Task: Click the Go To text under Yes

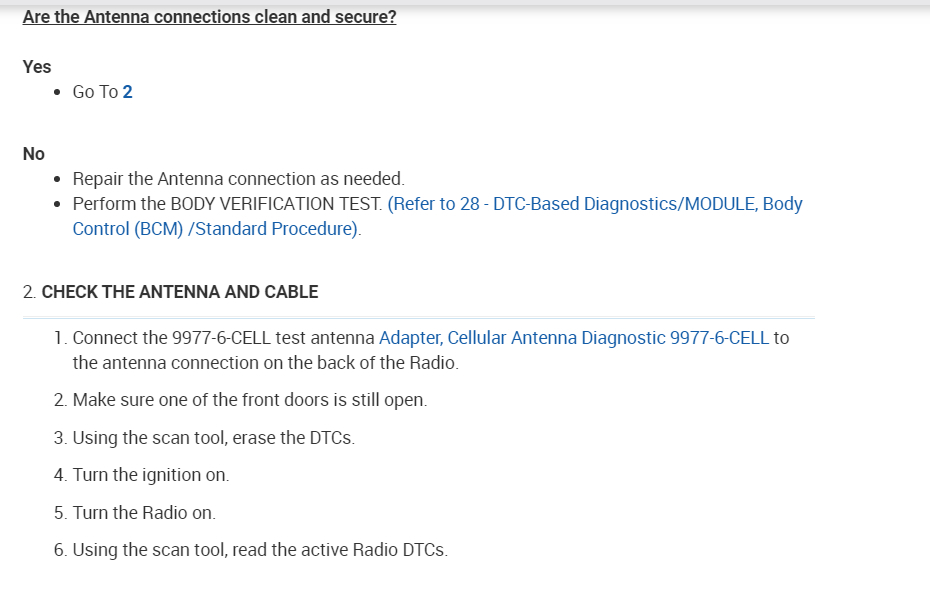Action: pos(95,92)
